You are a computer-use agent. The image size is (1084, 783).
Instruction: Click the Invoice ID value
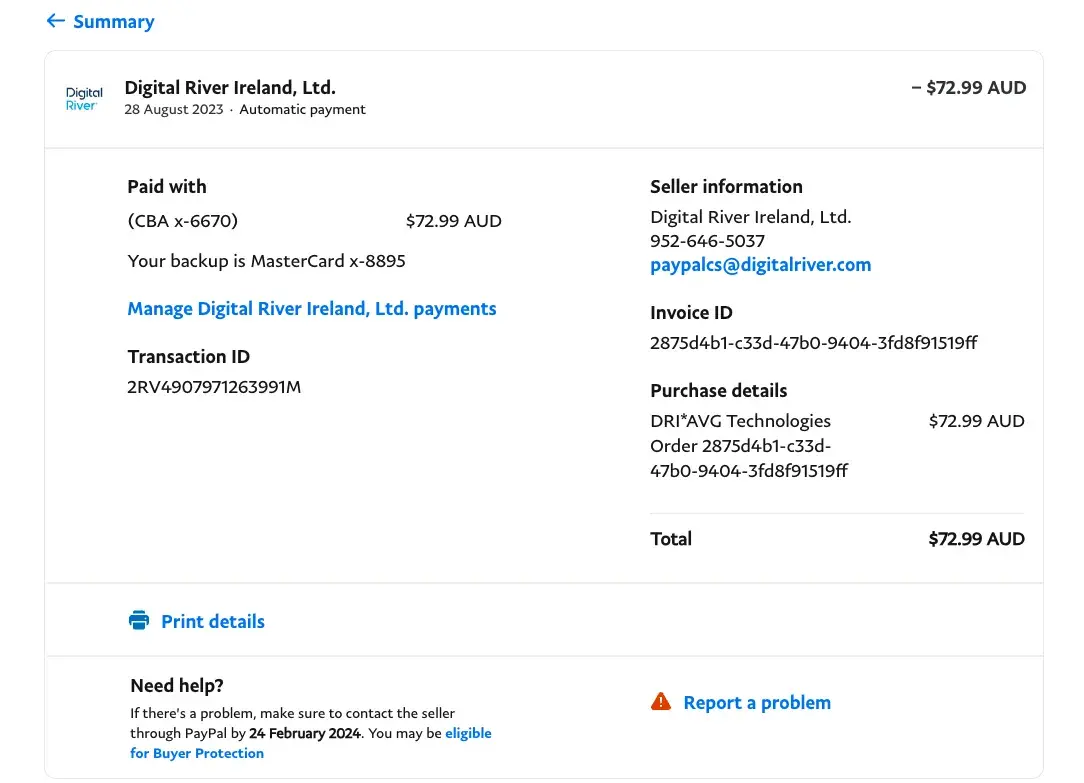pyautogui.click(x=813, y=343)
